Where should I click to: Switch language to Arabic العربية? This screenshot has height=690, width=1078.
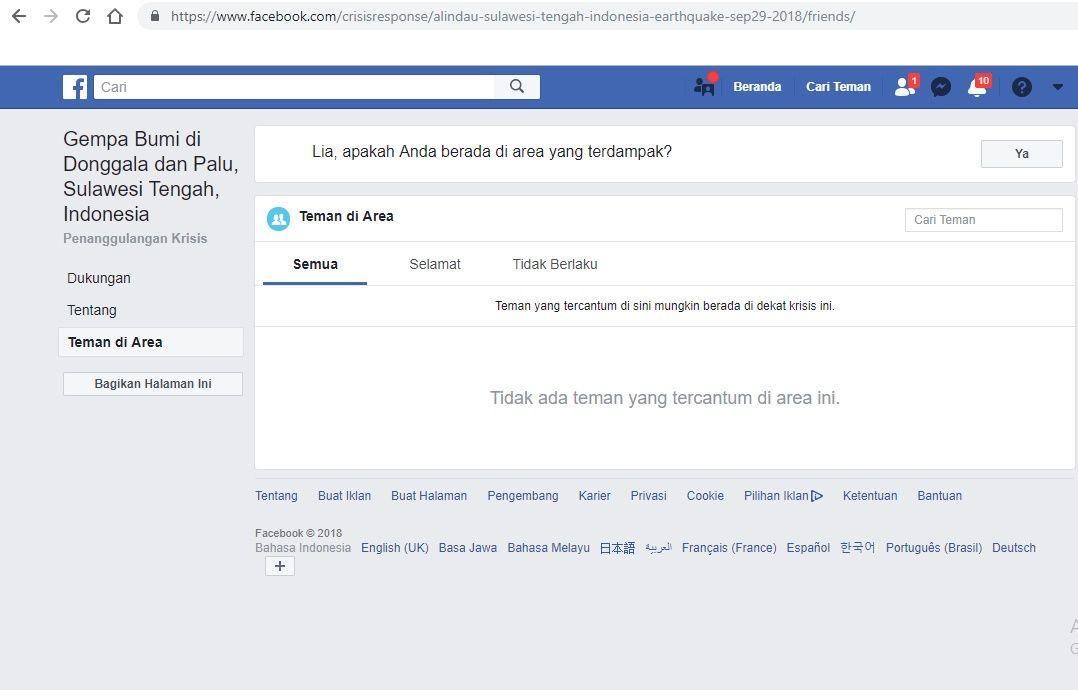point(658,548)
